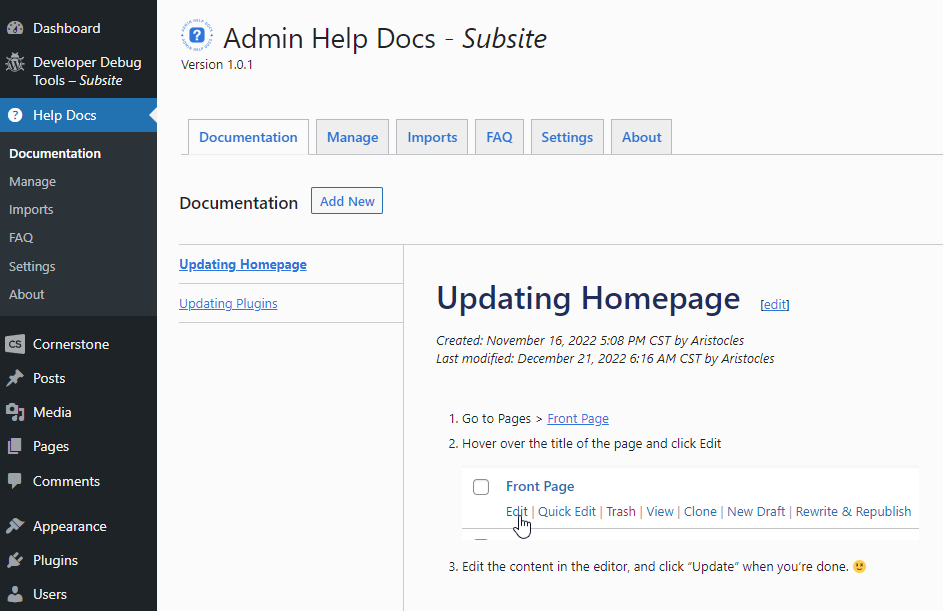This screenshot has height=611, width=943.
Task: Open Cornerstone from the sidebar
Action: coord(15,343)
